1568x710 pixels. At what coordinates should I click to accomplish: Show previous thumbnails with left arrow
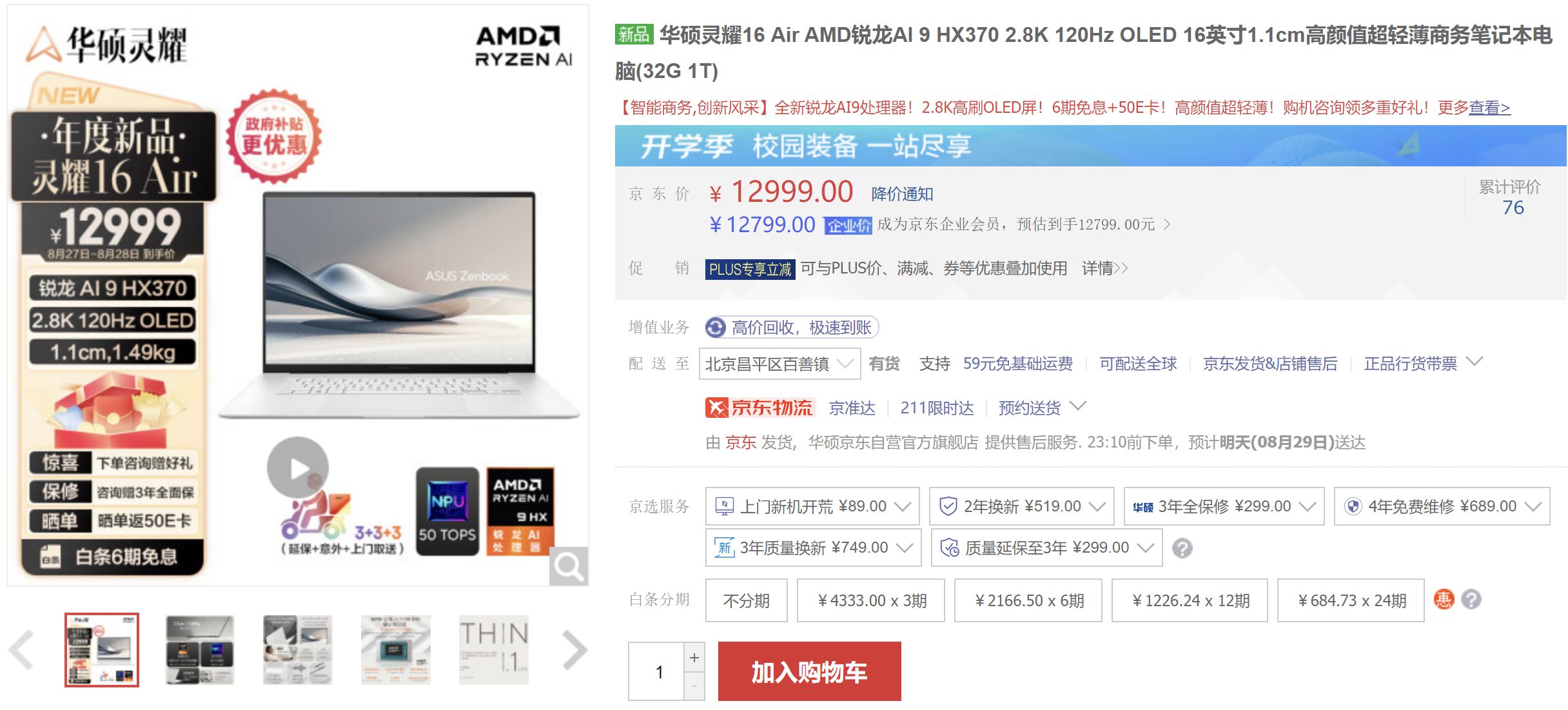tap(21, 650)
